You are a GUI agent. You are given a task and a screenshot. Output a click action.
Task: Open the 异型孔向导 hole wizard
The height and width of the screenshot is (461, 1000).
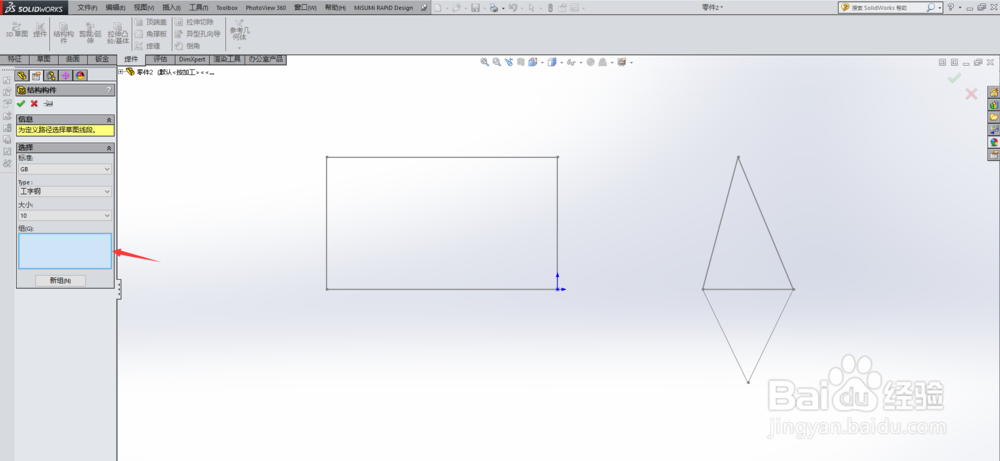198,34
